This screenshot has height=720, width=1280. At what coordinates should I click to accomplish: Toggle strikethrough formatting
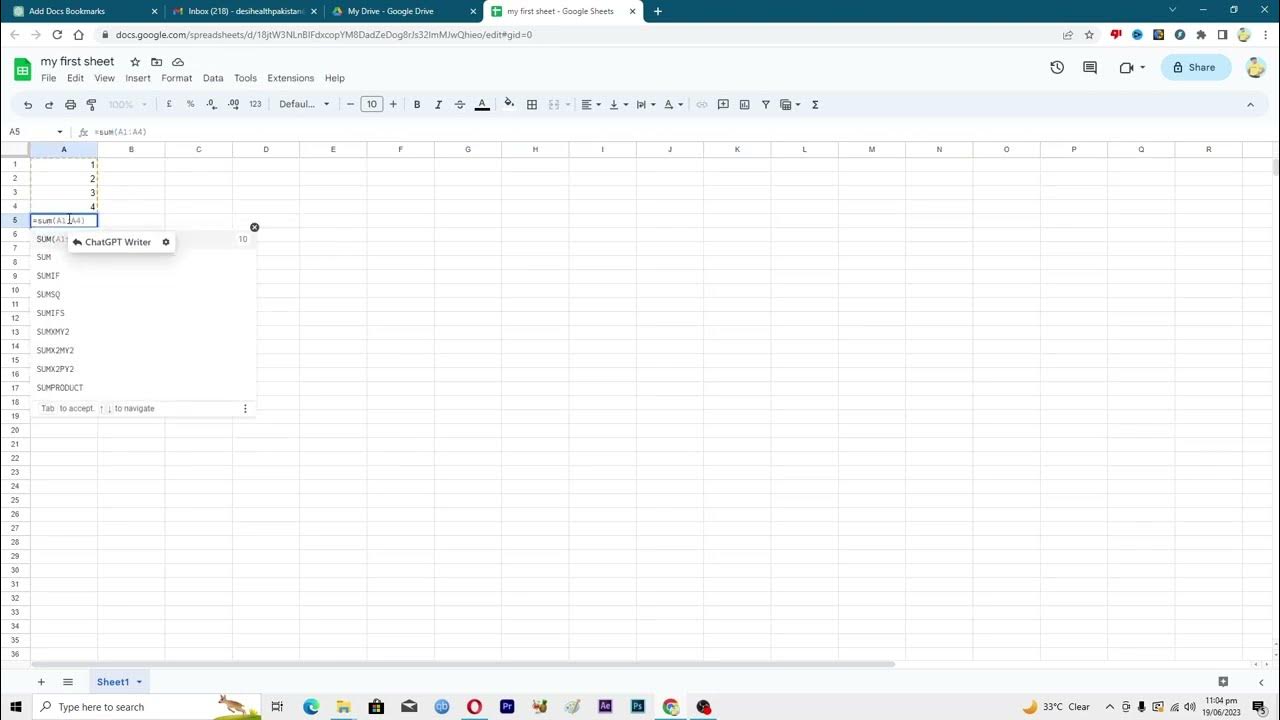coord(460,104)
